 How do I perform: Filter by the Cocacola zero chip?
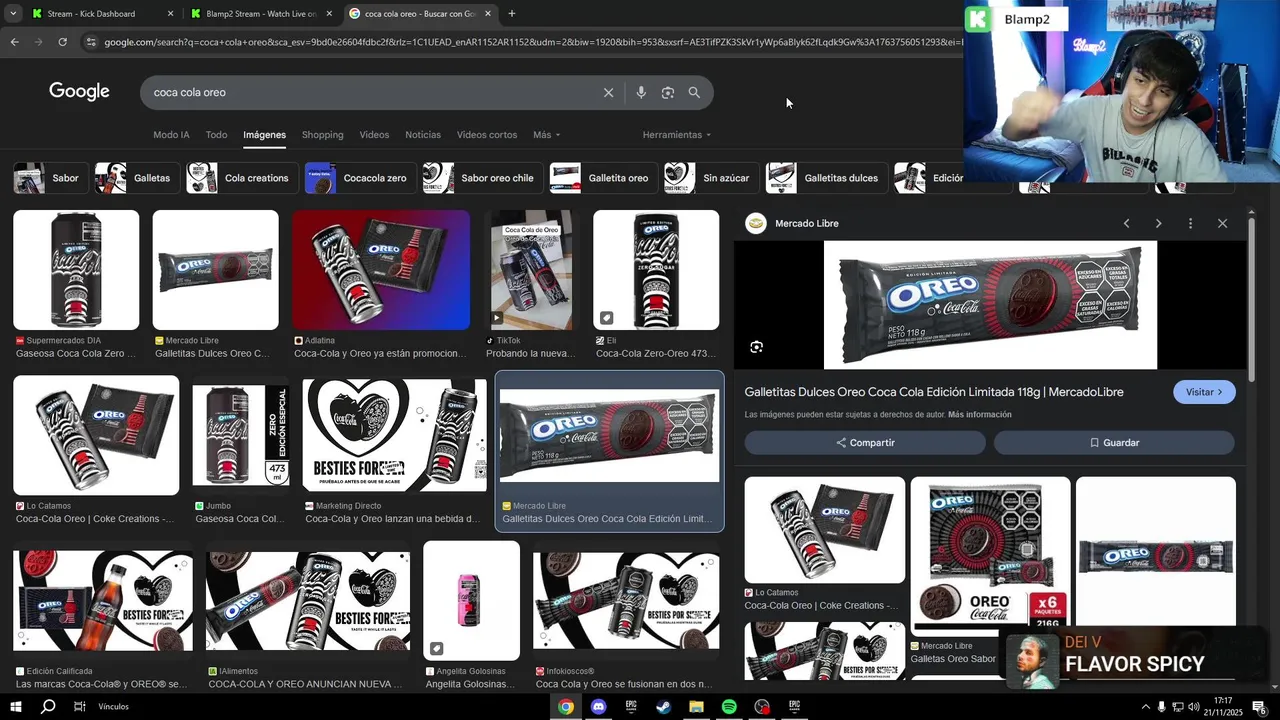(359, 178)
